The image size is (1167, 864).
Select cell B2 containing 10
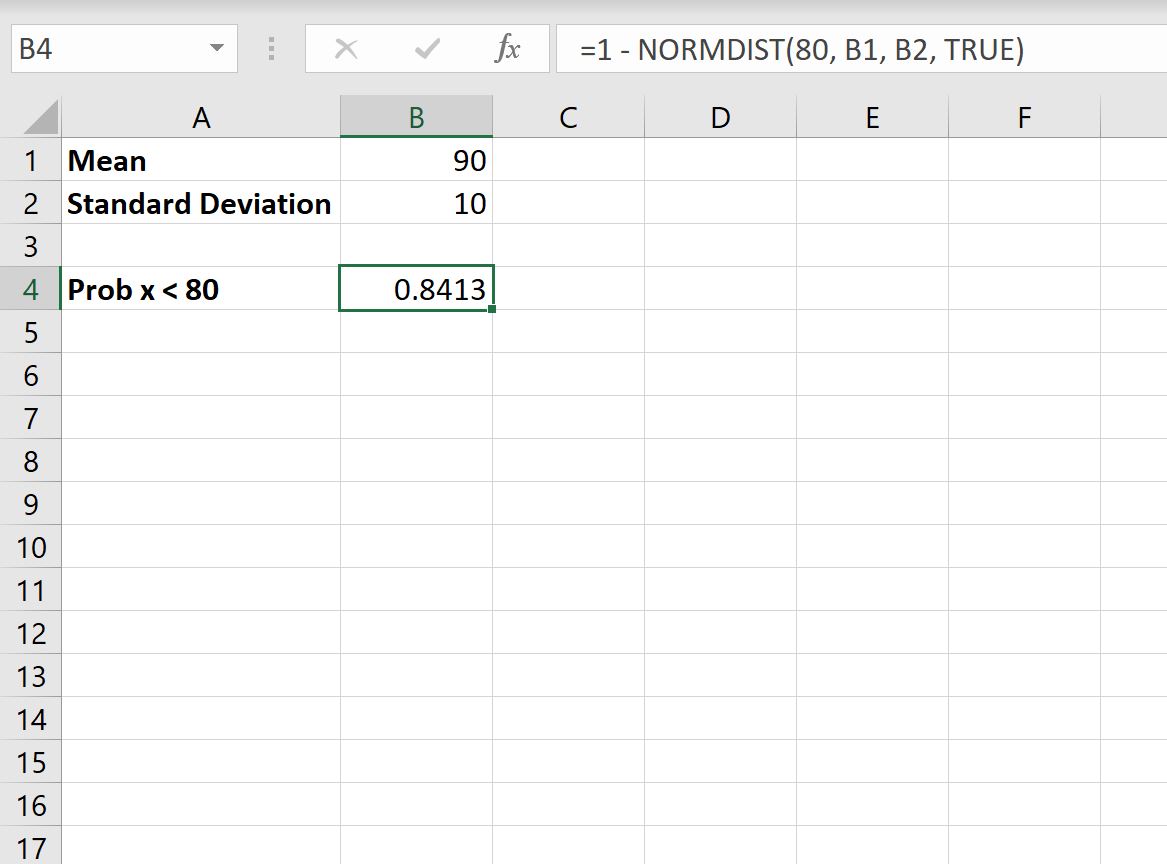416,203
